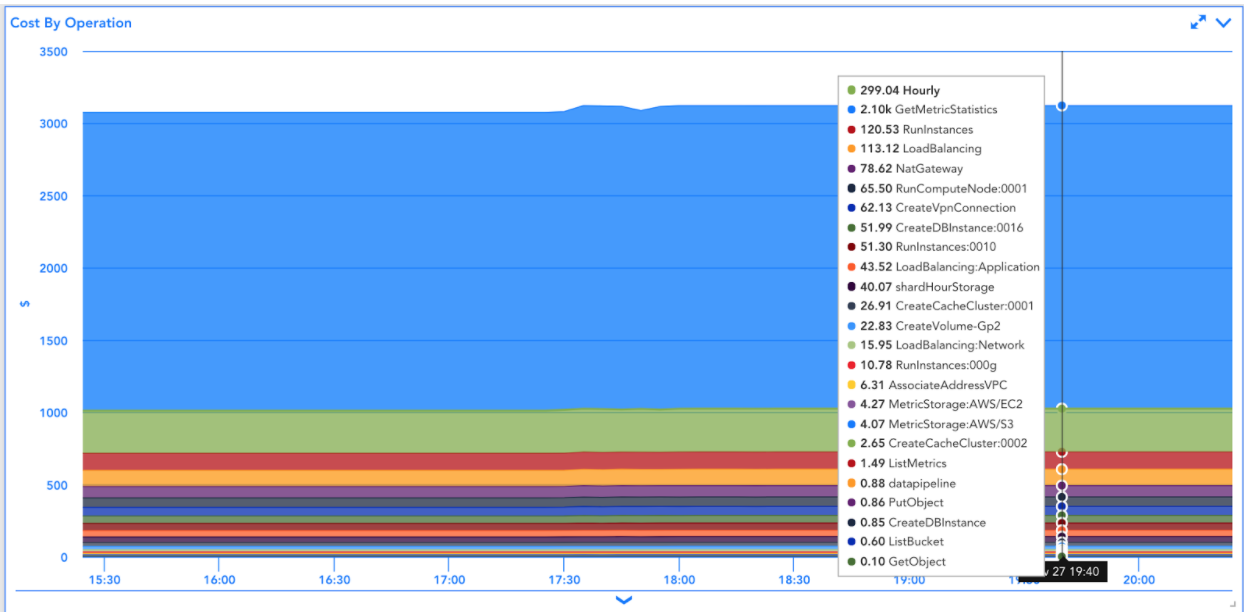
Task: Click the top data point marker on blue area
Action: pos(1062,105)
